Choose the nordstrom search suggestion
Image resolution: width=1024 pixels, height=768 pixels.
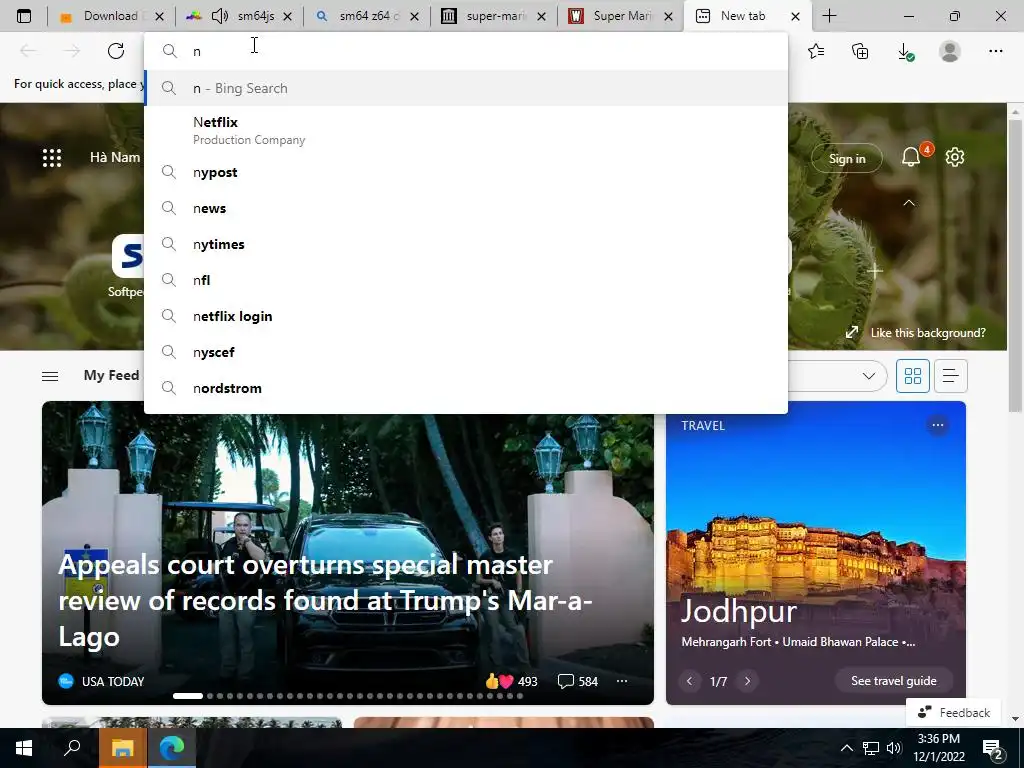point(466,388)
